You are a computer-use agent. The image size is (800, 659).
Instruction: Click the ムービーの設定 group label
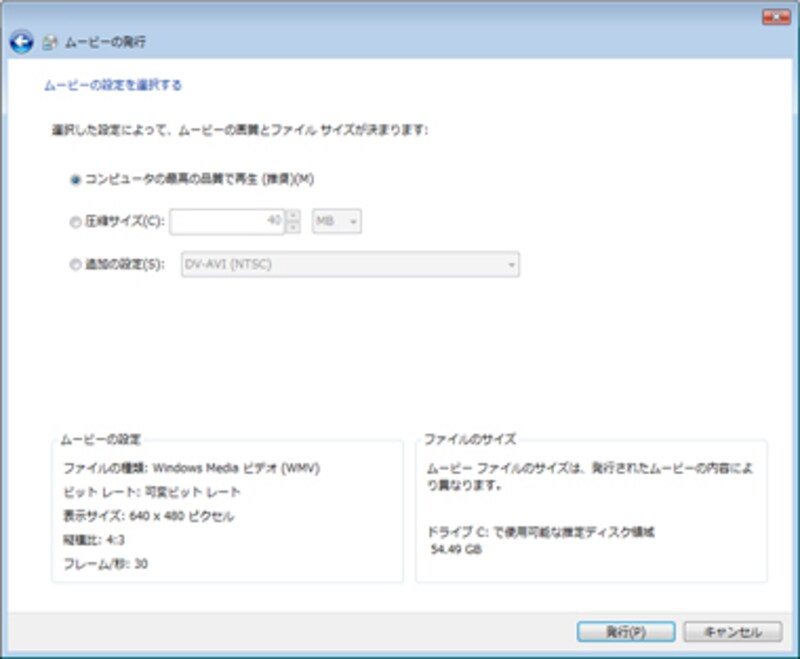point(101,439)
